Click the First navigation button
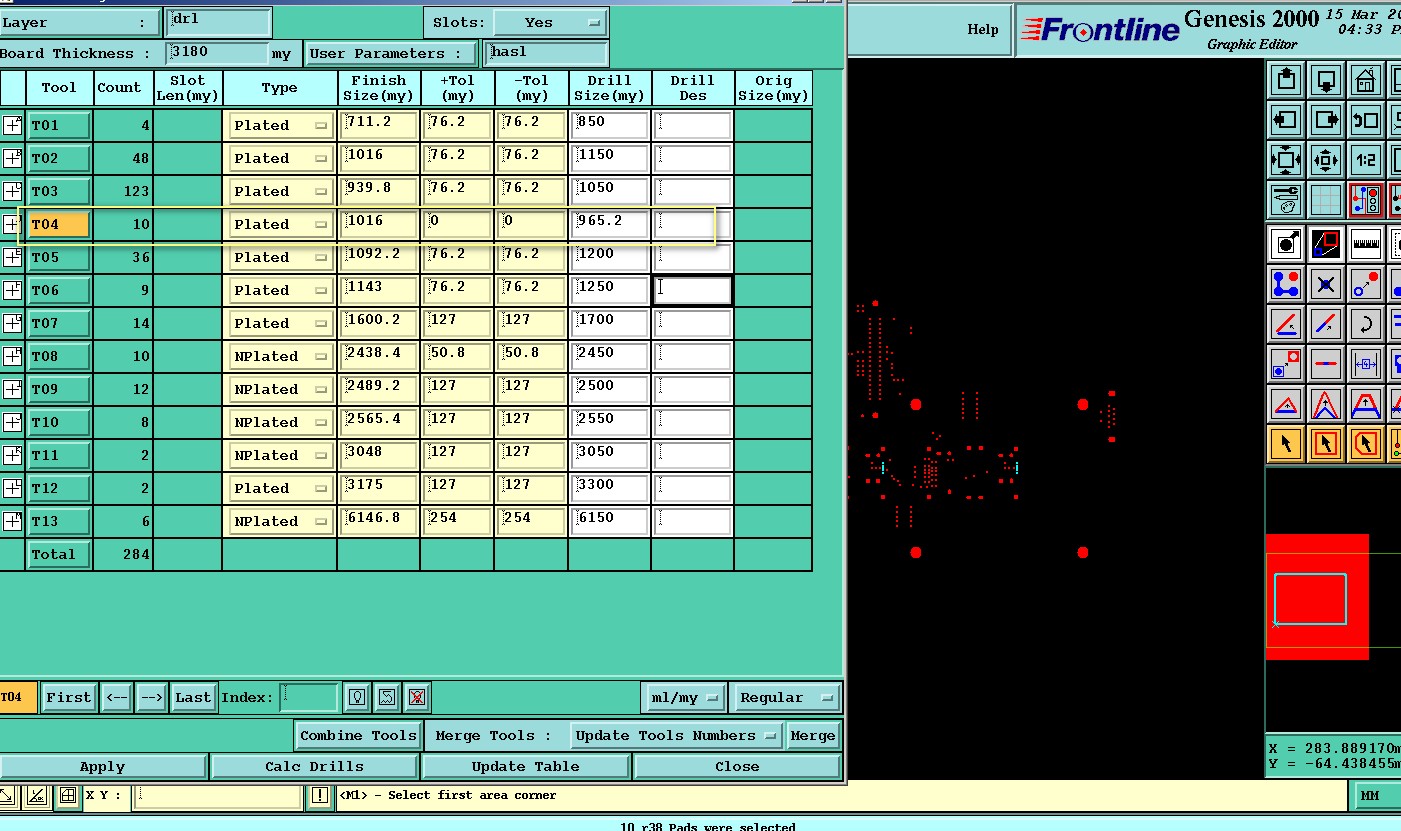The image size is (1401, 831). click(x=69, y=697)
